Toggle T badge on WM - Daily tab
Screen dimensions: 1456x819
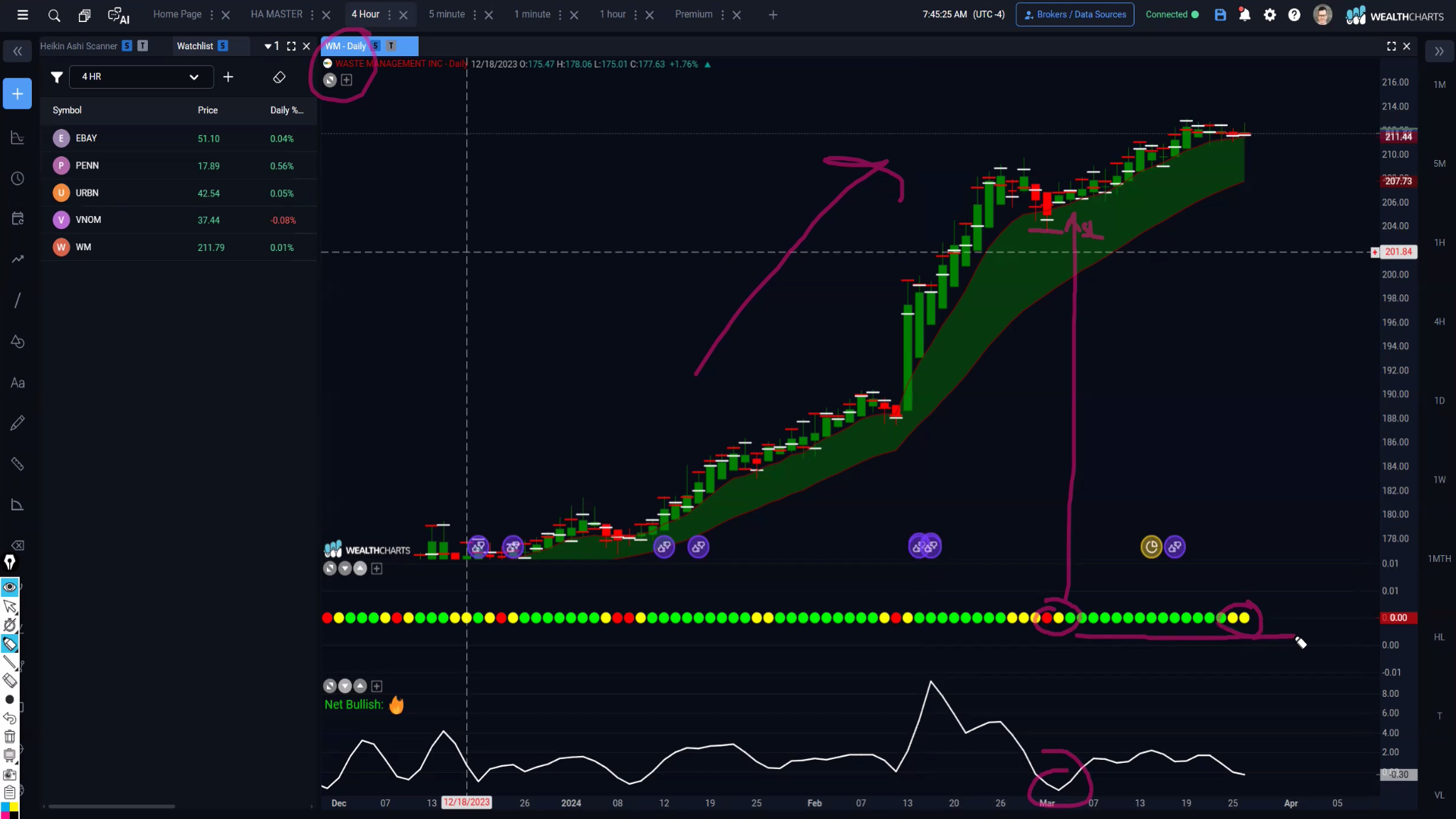(x=391, y=46)
